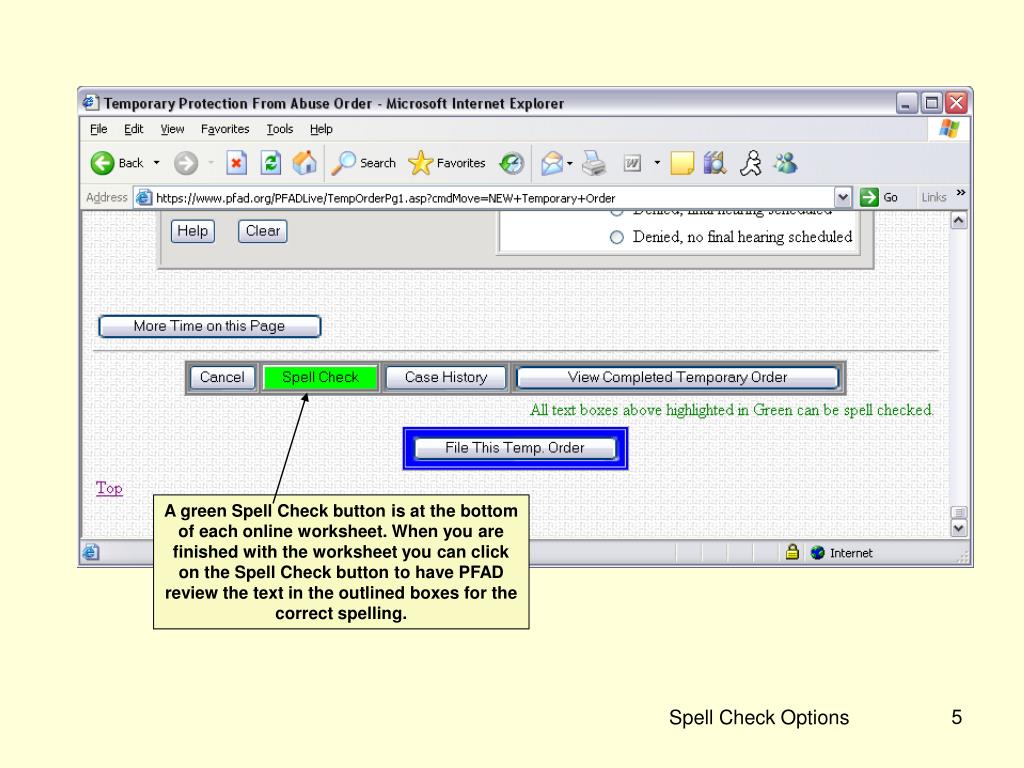This screenshot has width=1024, height=768.
Task: Click the Back arrow icon
Action: pyautogui.click(x=102, y=163)
